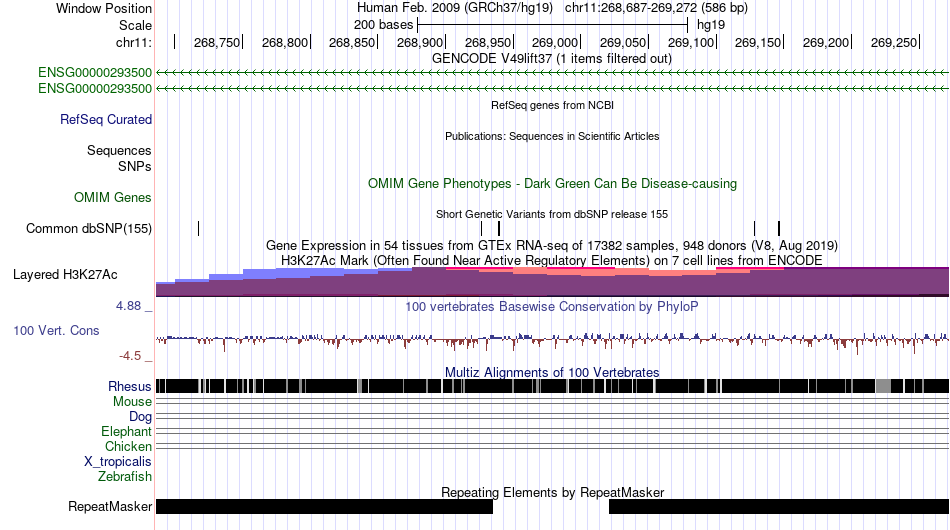Click the 4.88 PhyloP upper scale value
Screen dimensions: 950x530
pos(128,306)
